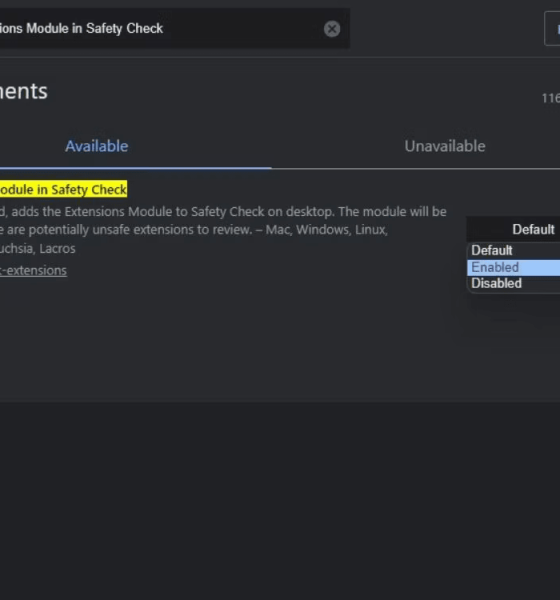
Task: Follow the flag anchor link ending in -extensions
Action: [33, 271]
